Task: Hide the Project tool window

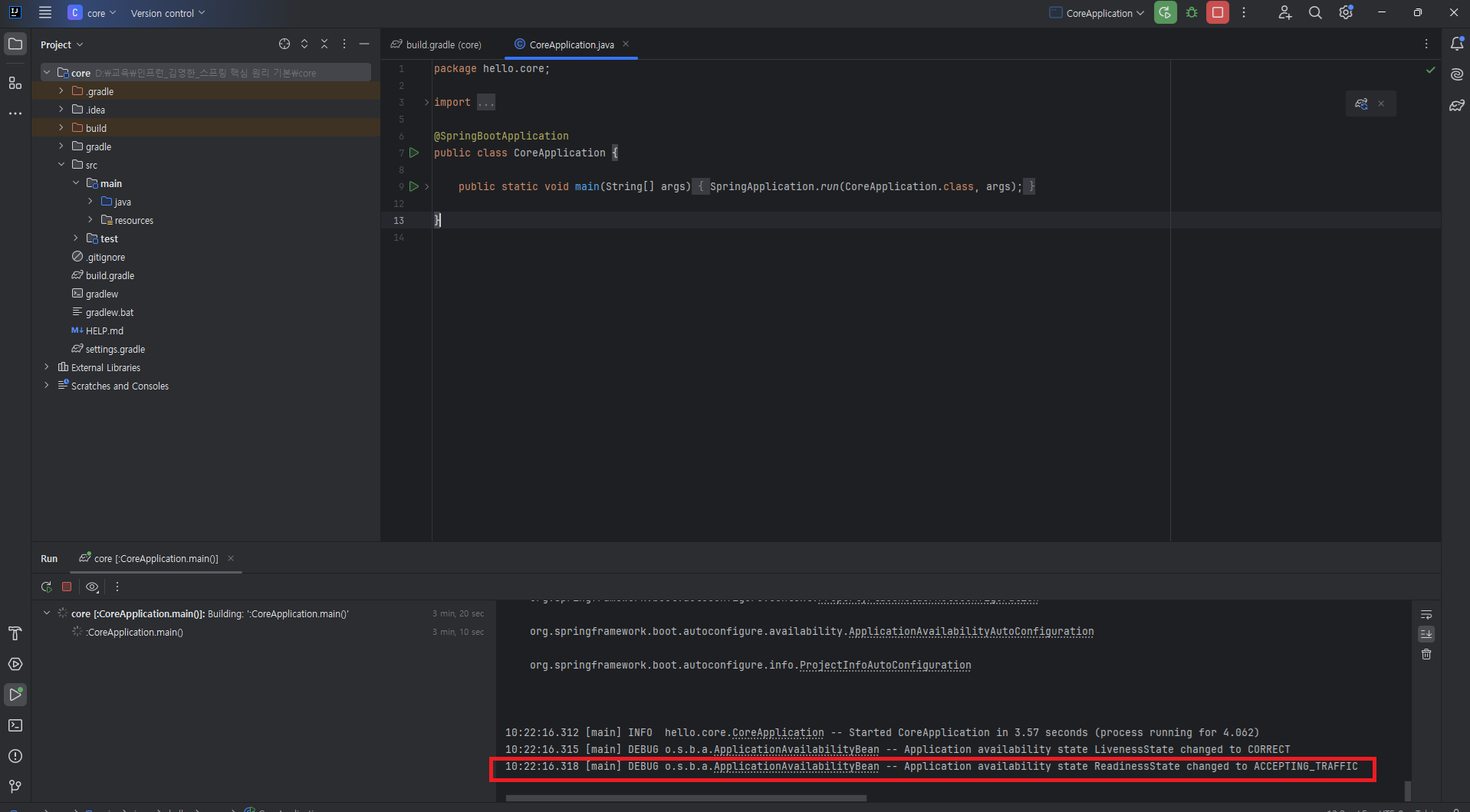Action: pyautogui.click(x=364, y=44)
